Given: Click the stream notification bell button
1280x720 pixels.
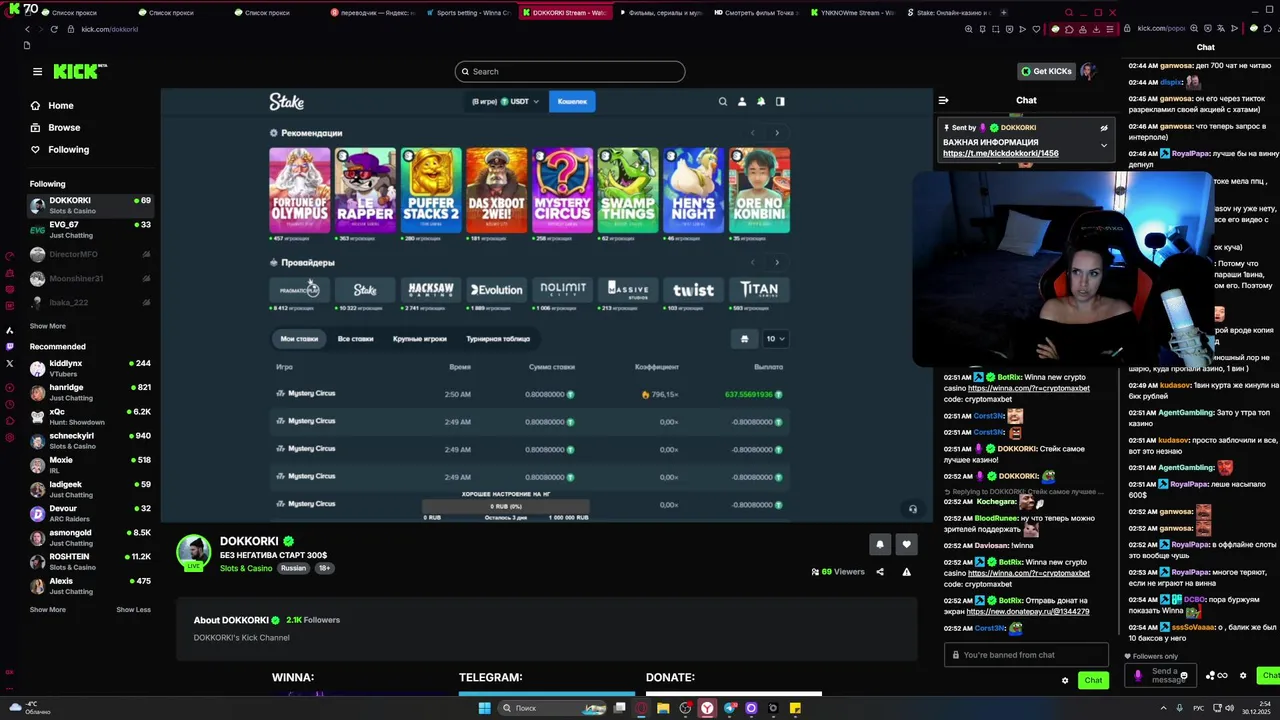Looking at the screenshot, I should pyautogui.click(x=880, y=544).
